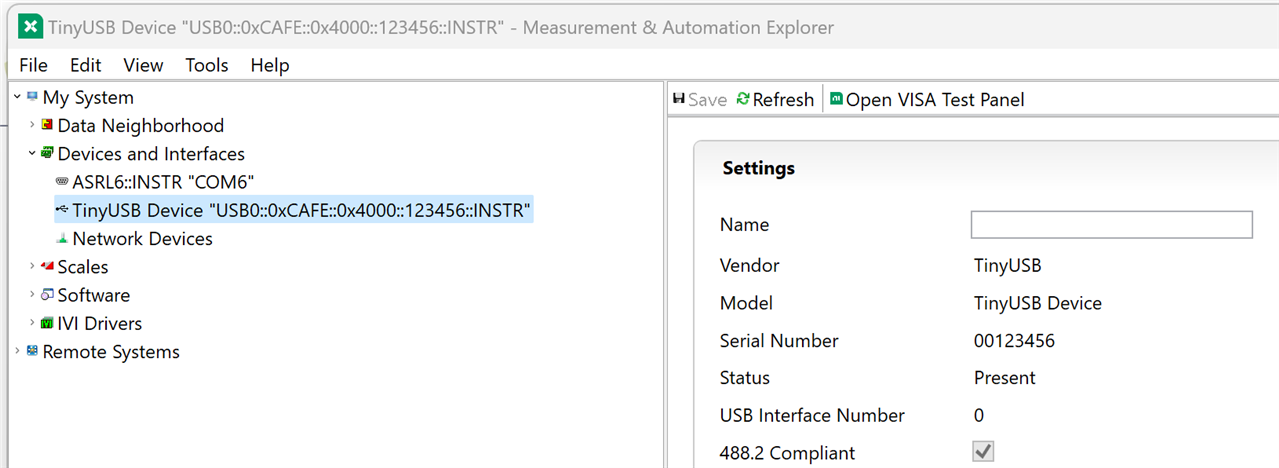Viewport: 1279px width, 468px height.
Task: Open VISA Test Panel
Action: [x=927, y=100]
